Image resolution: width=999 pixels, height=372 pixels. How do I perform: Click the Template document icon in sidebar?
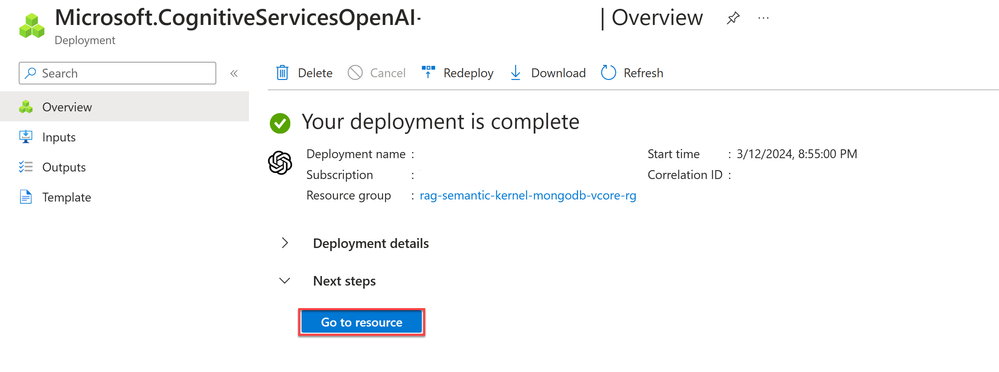pos(26,197)
